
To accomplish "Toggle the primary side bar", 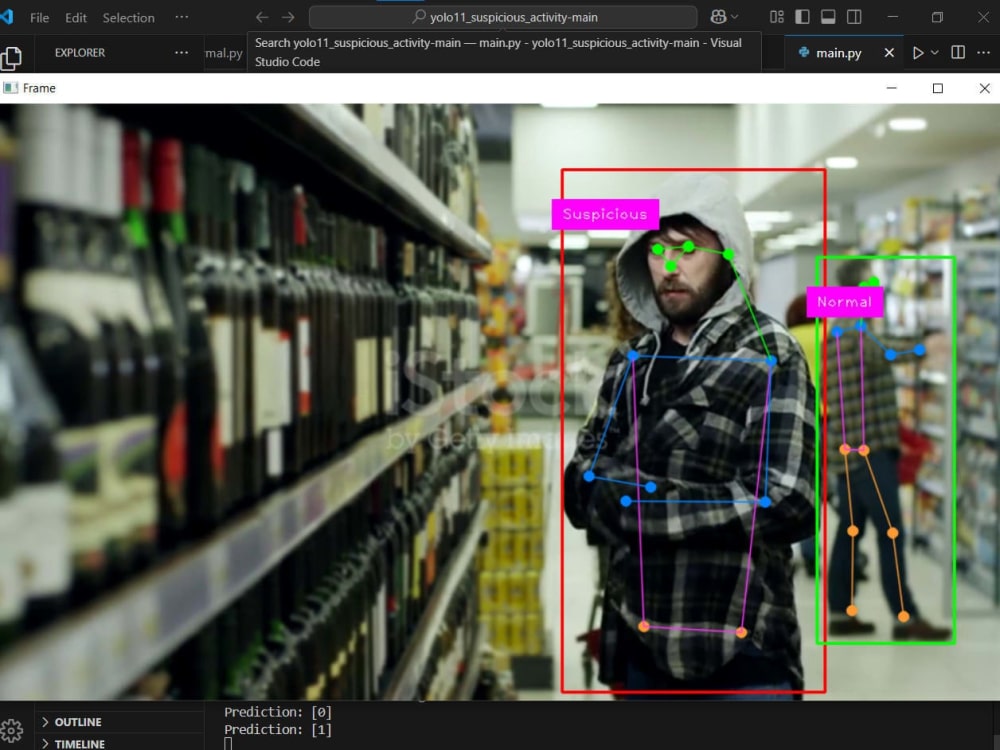I will 802,17.
